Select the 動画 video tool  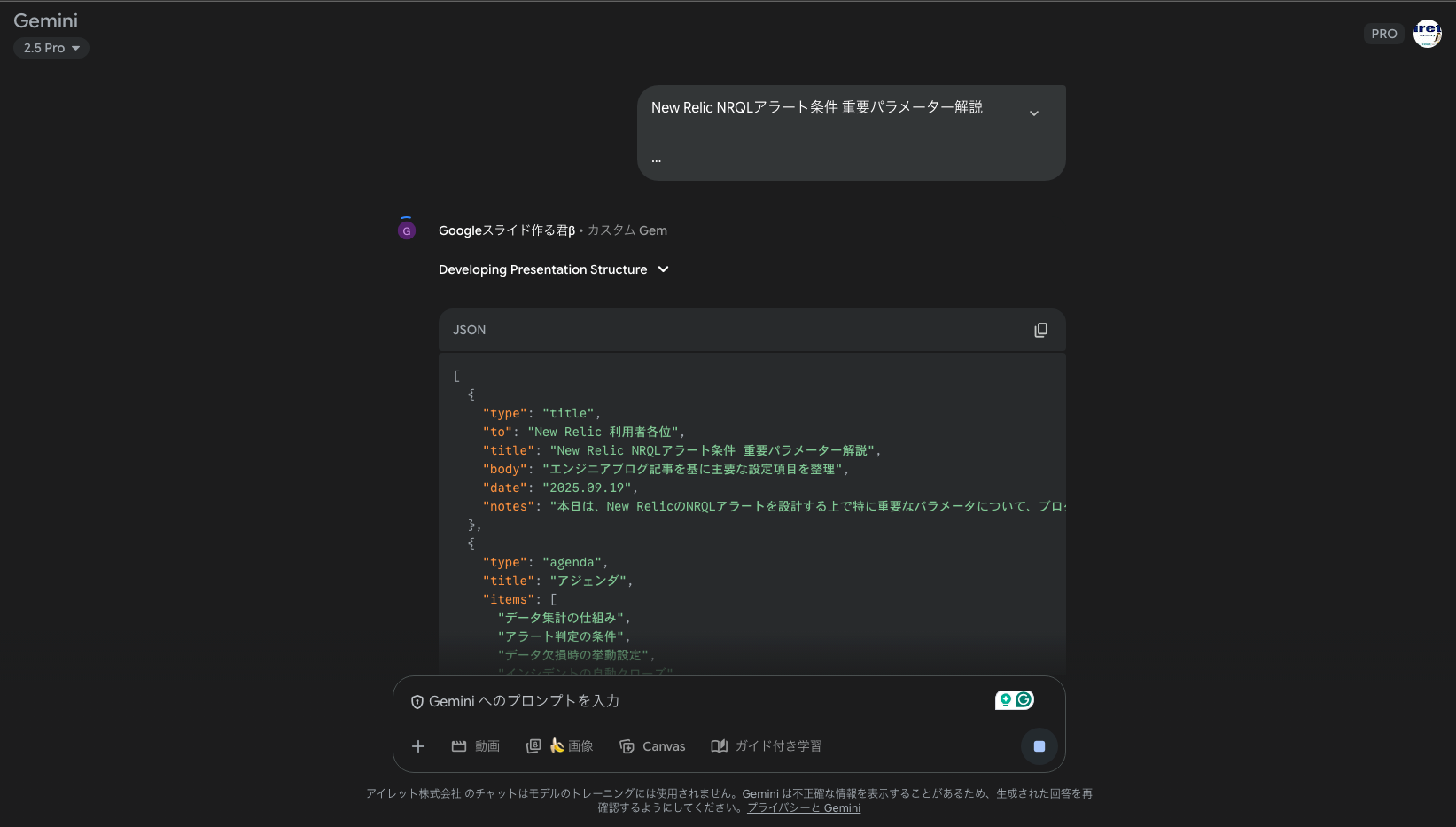click(x=476, y=746)
